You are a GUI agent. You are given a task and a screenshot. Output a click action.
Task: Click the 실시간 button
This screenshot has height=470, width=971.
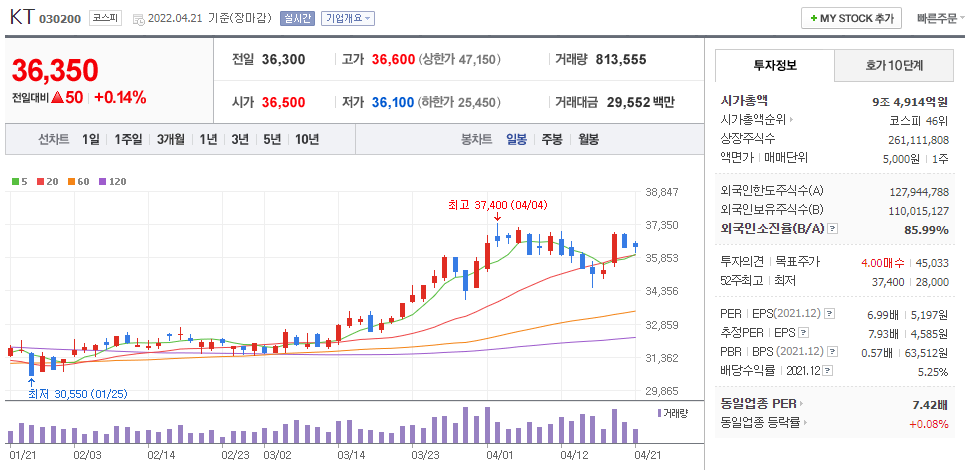pos(297,19)
